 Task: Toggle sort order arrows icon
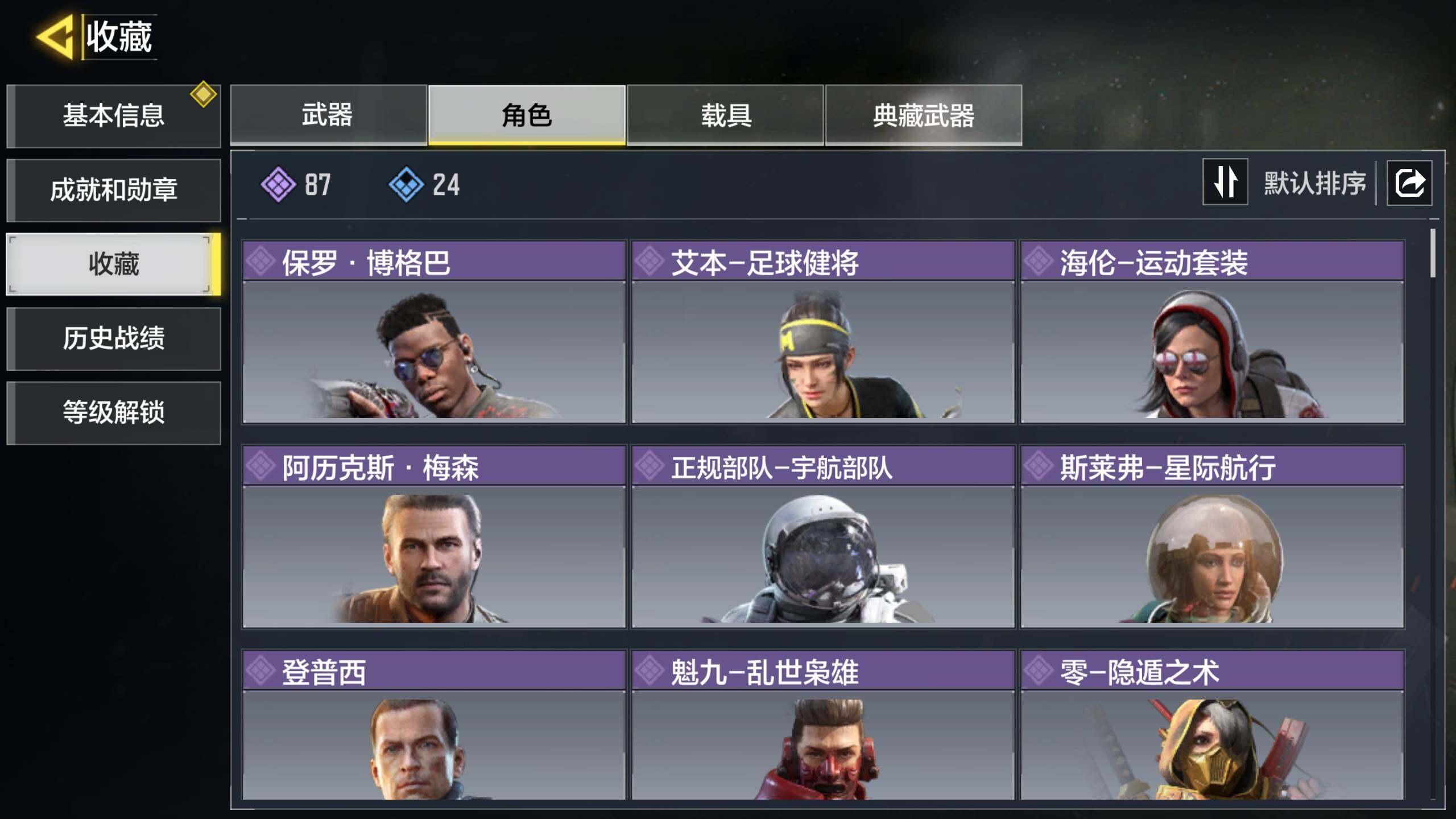[x=1225, y=182]
